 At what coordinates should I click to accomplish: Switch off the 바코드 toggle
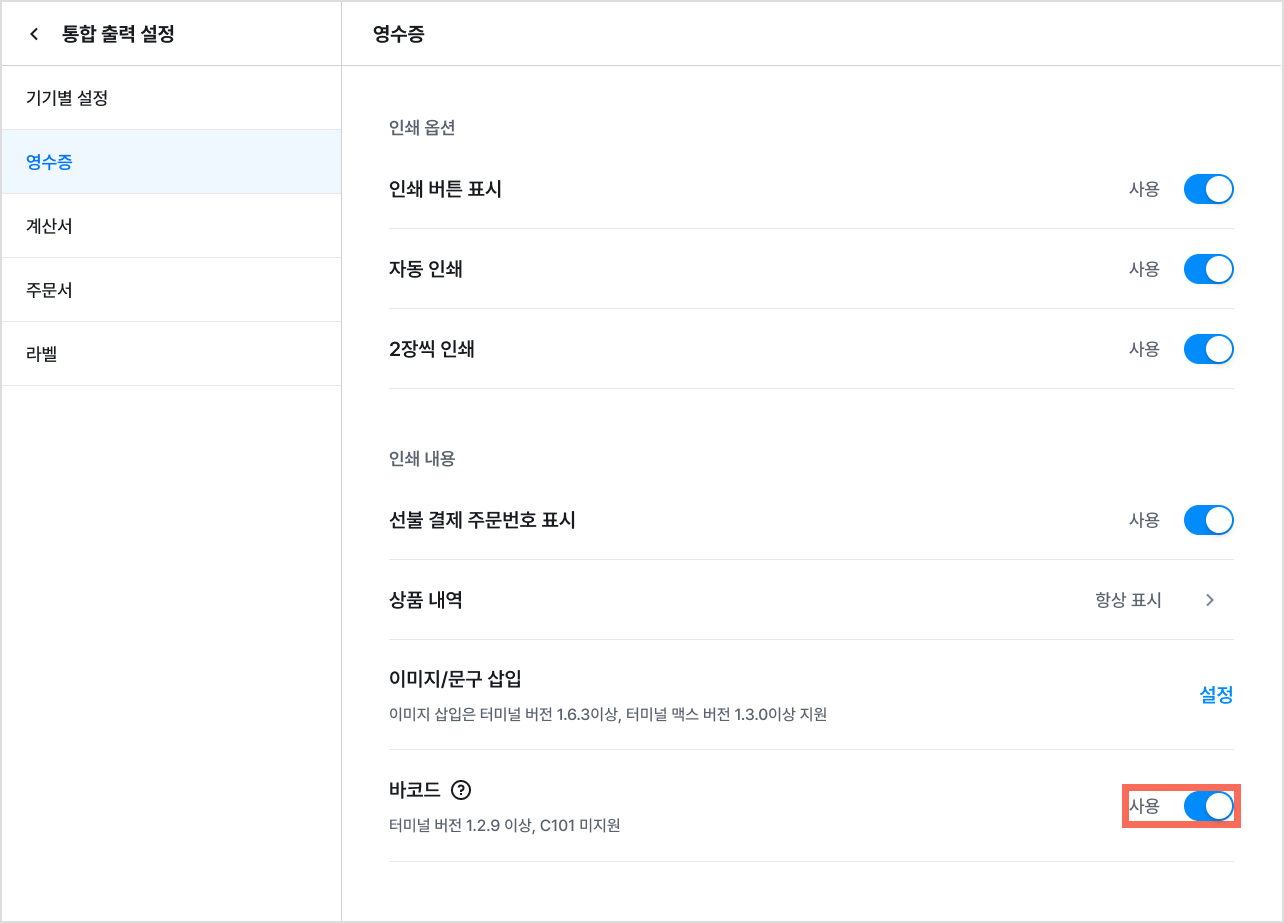tap(1208, 806)
